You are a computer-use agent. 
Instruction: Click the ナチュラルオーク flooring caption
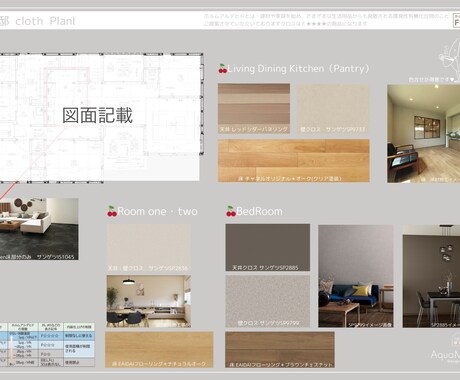point(159,364)
